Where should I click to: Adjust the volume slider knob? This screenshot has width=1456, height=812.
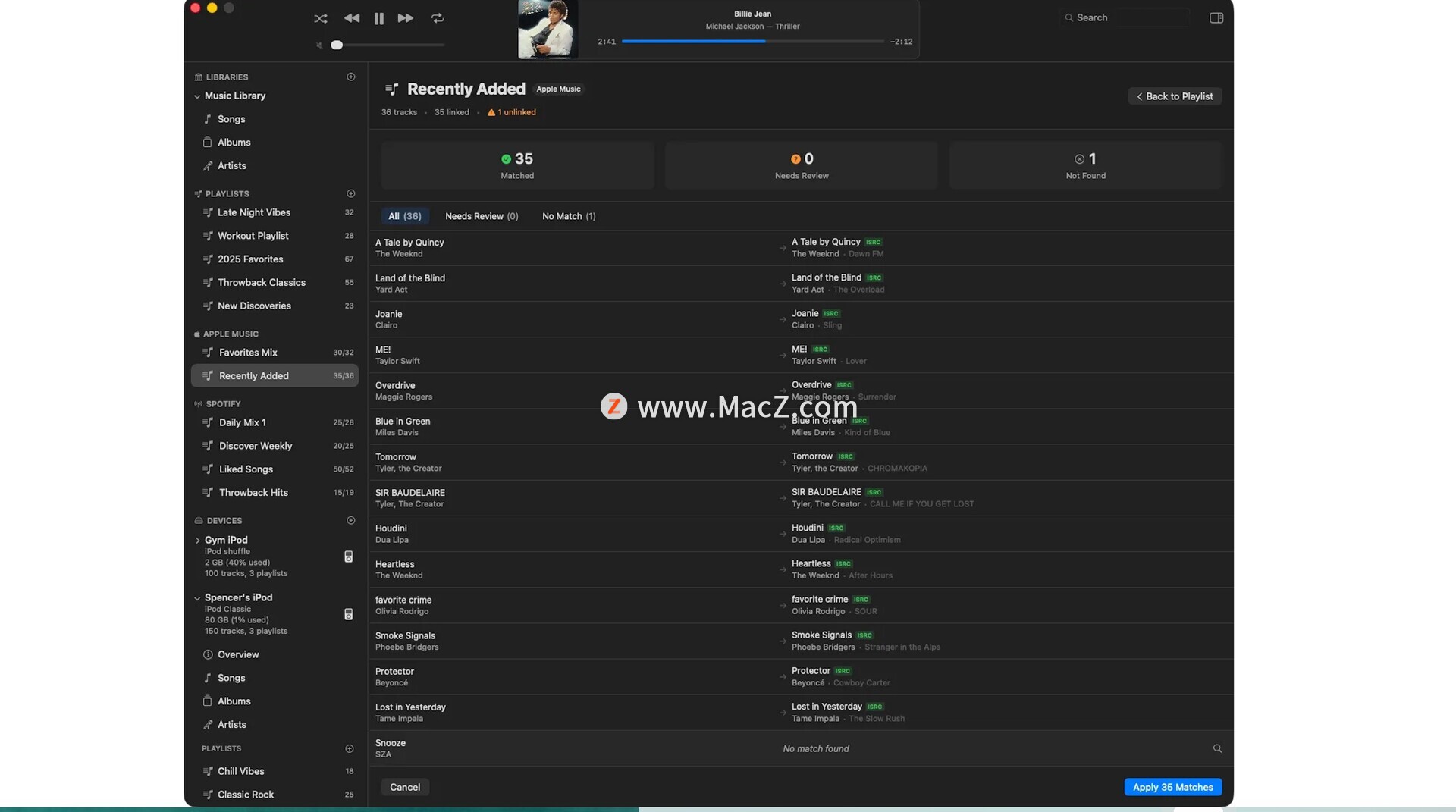pos(337,45)
